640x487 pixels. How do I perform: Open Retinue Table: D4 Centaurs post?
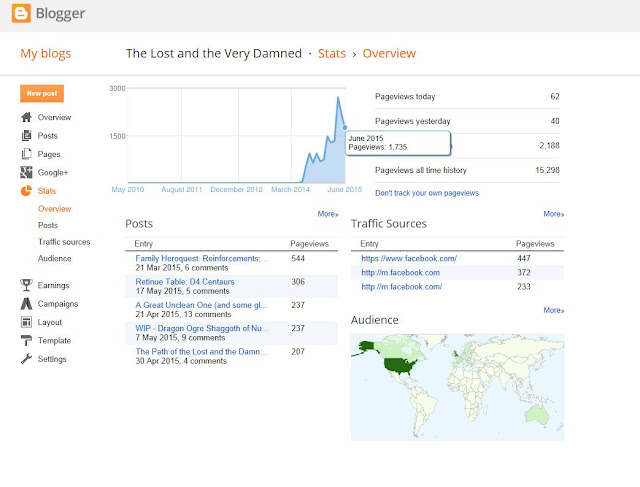tap(185, 282)
